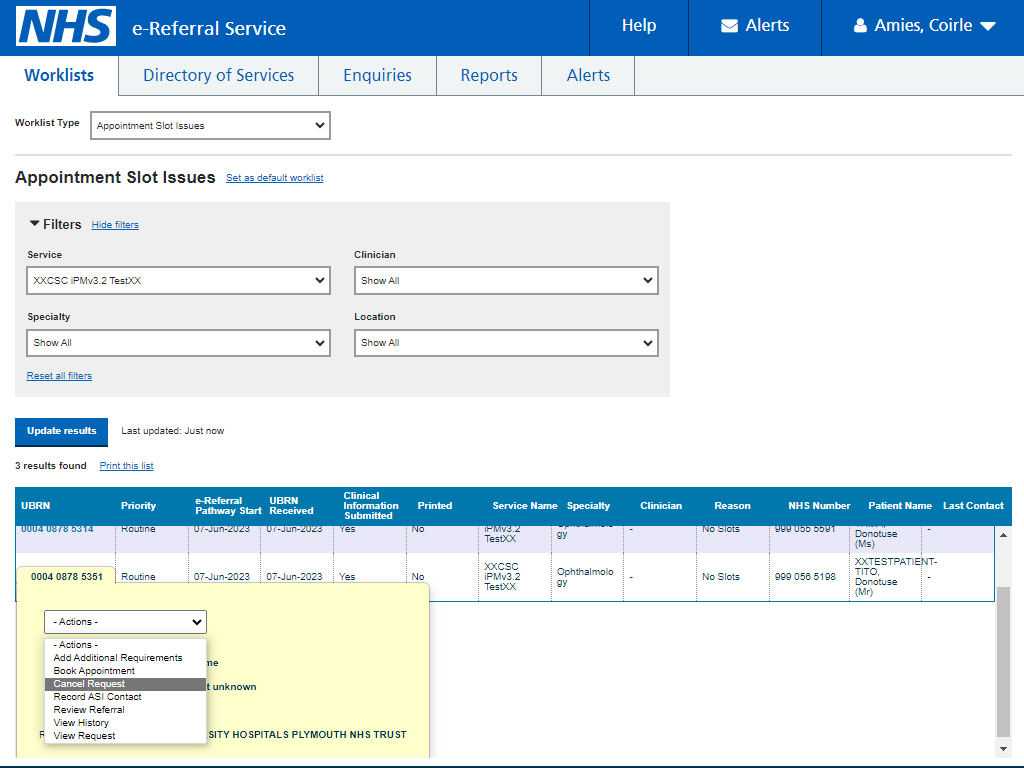The image size is (1024, 768).
Task: Click No Slots reason in 5351 row
Action: pyautogui.click(x=721, y=577)
